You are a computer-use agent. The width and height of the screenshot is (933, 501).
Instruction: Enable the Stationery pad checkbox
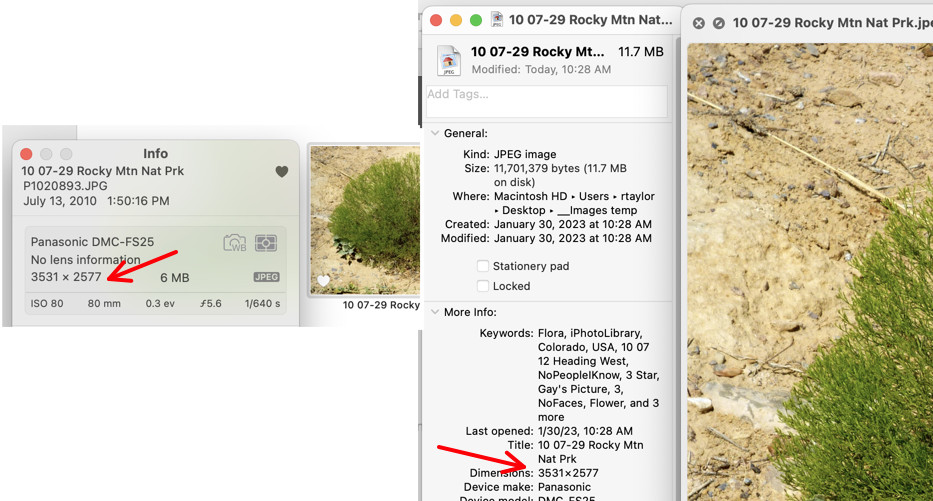[x=483, y=266]
